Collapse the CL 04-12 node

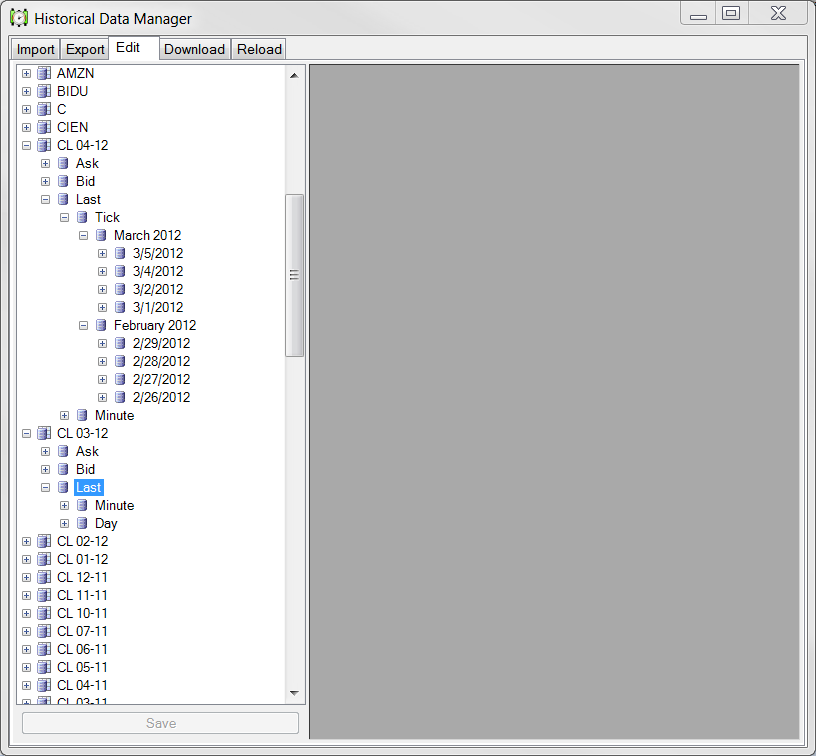click(x=27, y=146)
